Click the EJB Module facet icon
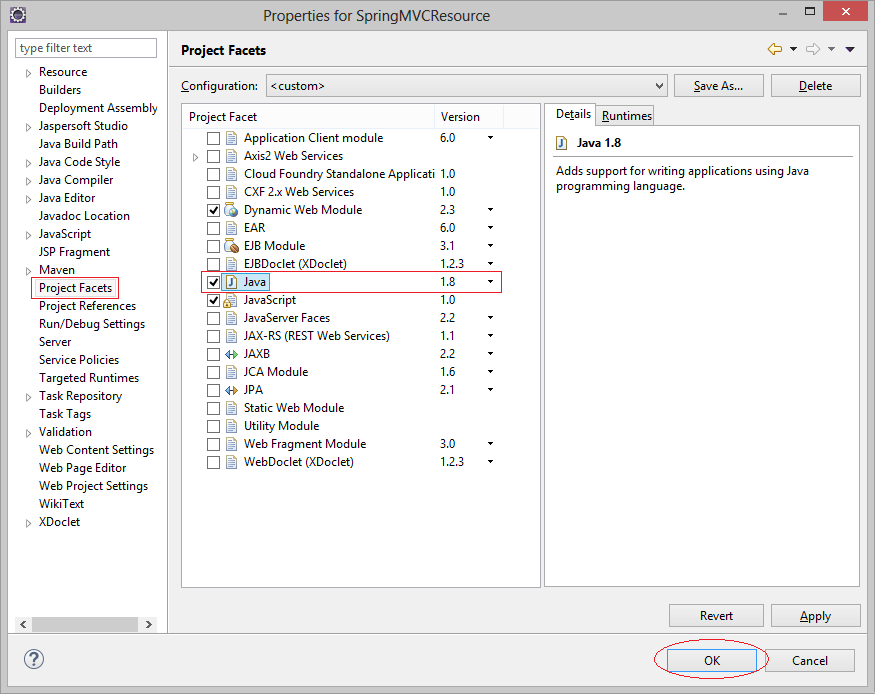 click(231, 246)
